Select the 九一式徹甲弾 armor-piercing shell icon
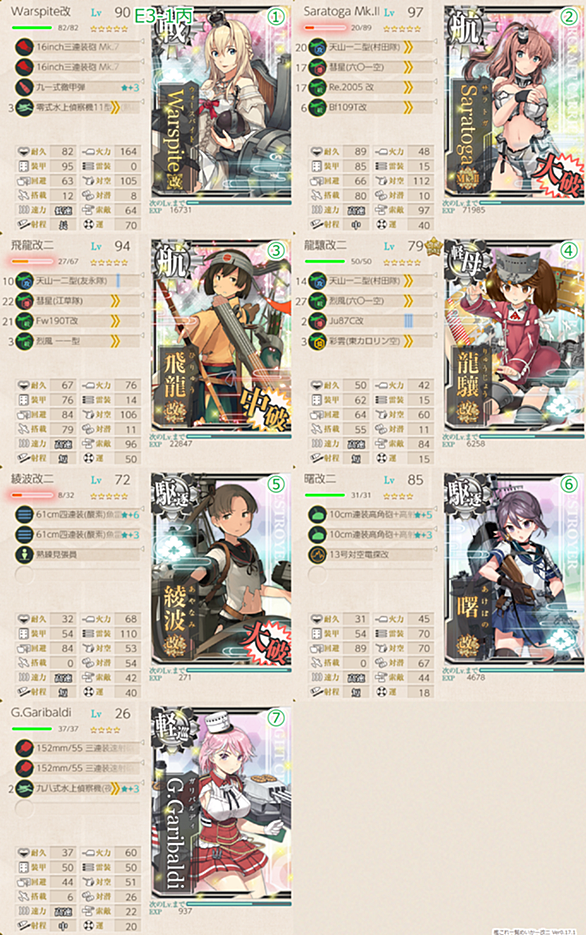The height and width of the screenshot is (935, 586). coord(24,87)
